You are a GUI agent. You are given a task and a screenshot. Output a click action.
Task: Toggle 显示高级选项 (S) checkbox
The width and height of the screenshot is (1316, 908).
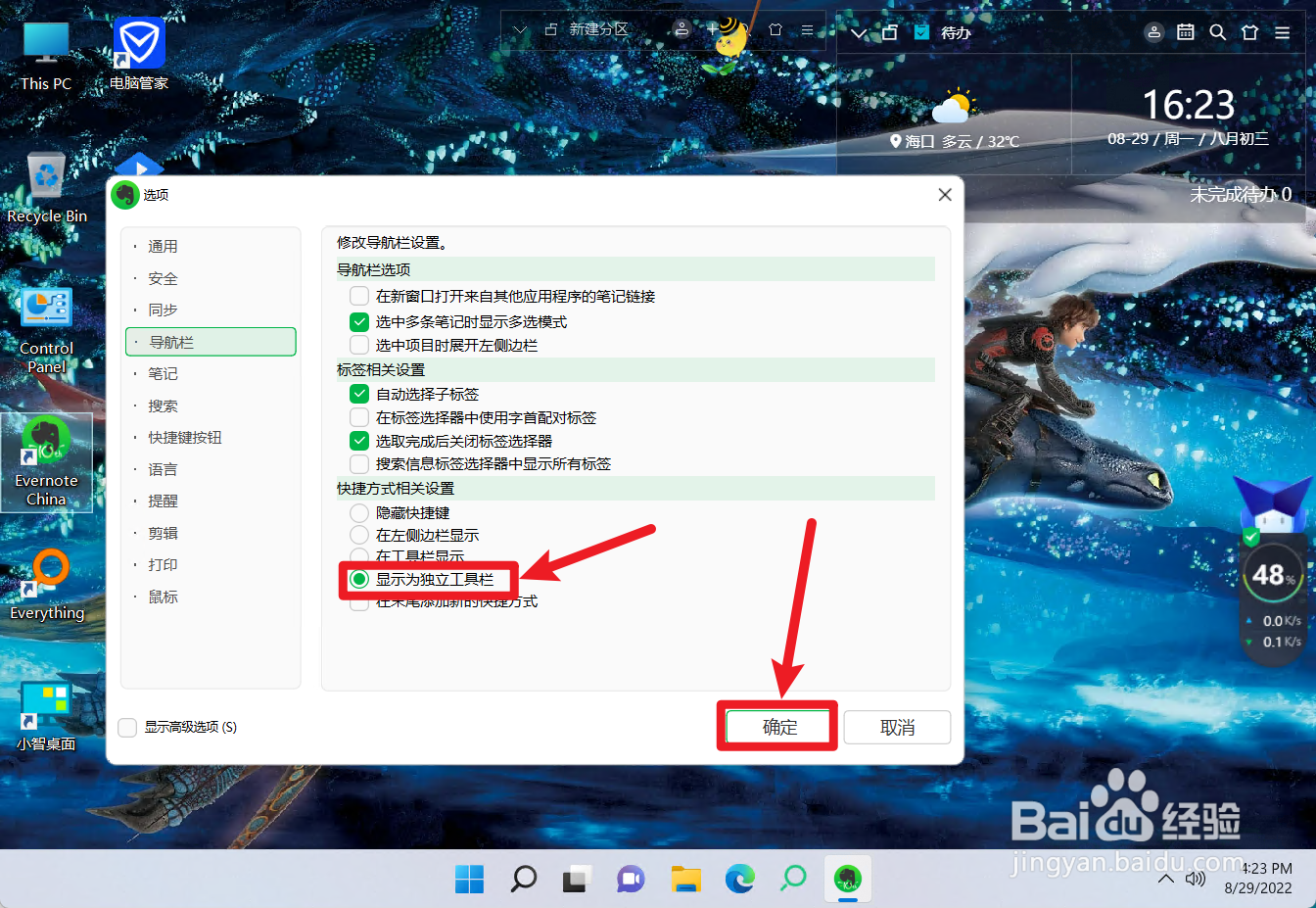point(127,727)
